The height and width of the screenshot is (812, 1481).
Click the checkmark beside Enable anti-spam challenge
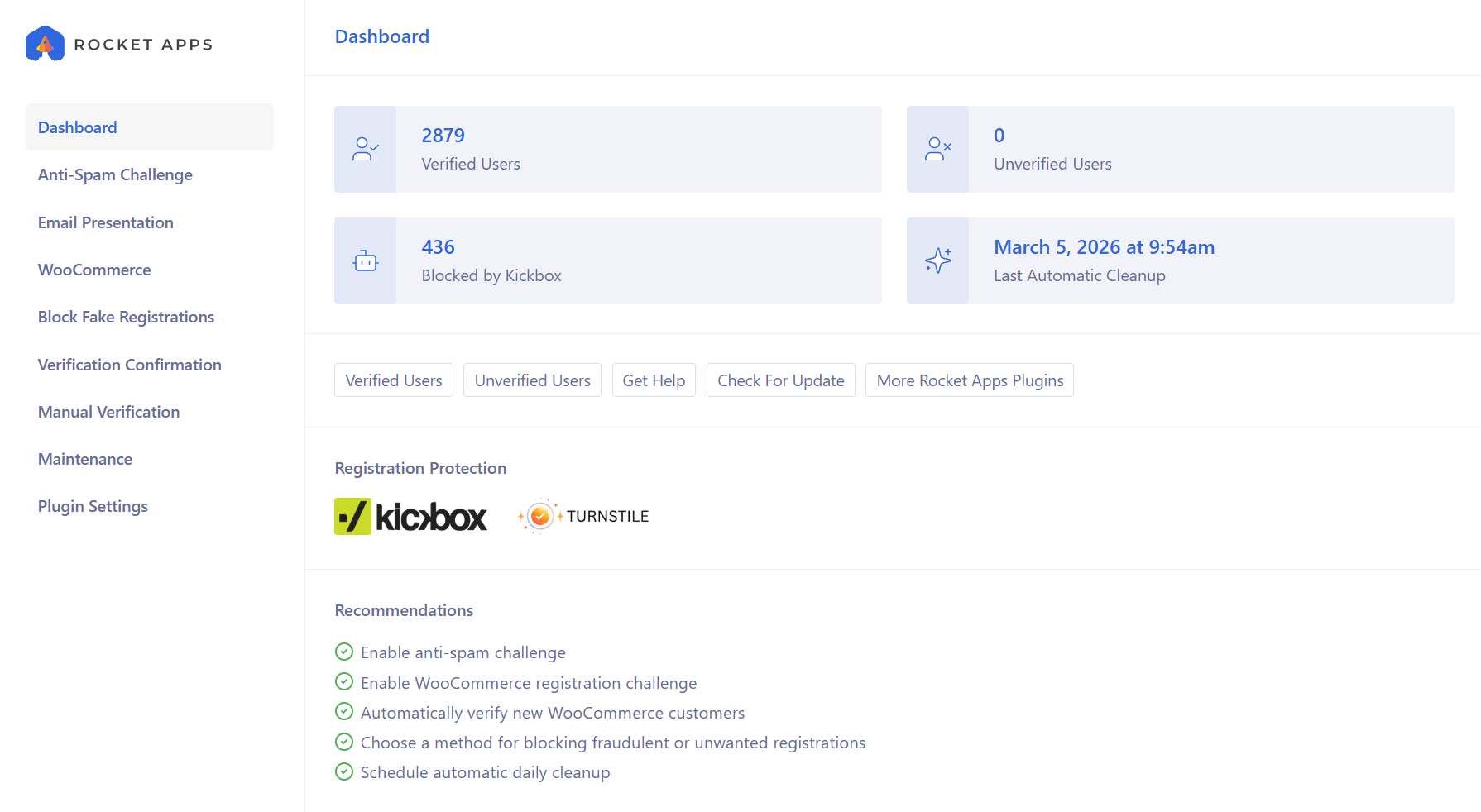tap(344, 652)
